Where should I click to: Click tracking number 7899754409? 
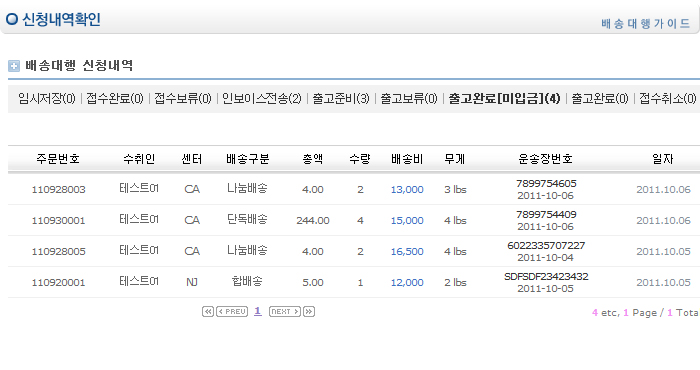point(546,214)
